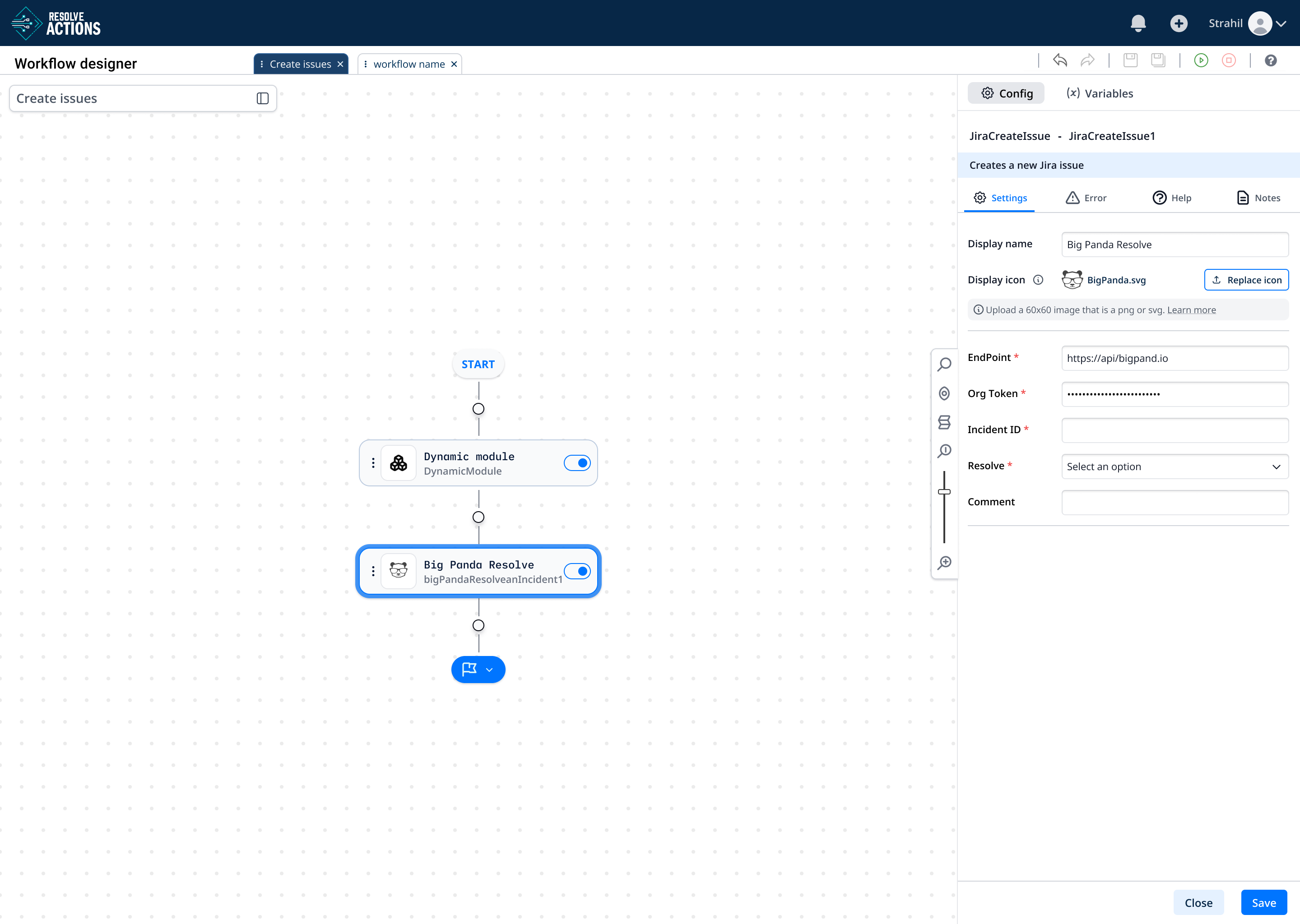
Task: Click the red stop workflow icon
Action: pyautogui.click(x=1229, y=60)
